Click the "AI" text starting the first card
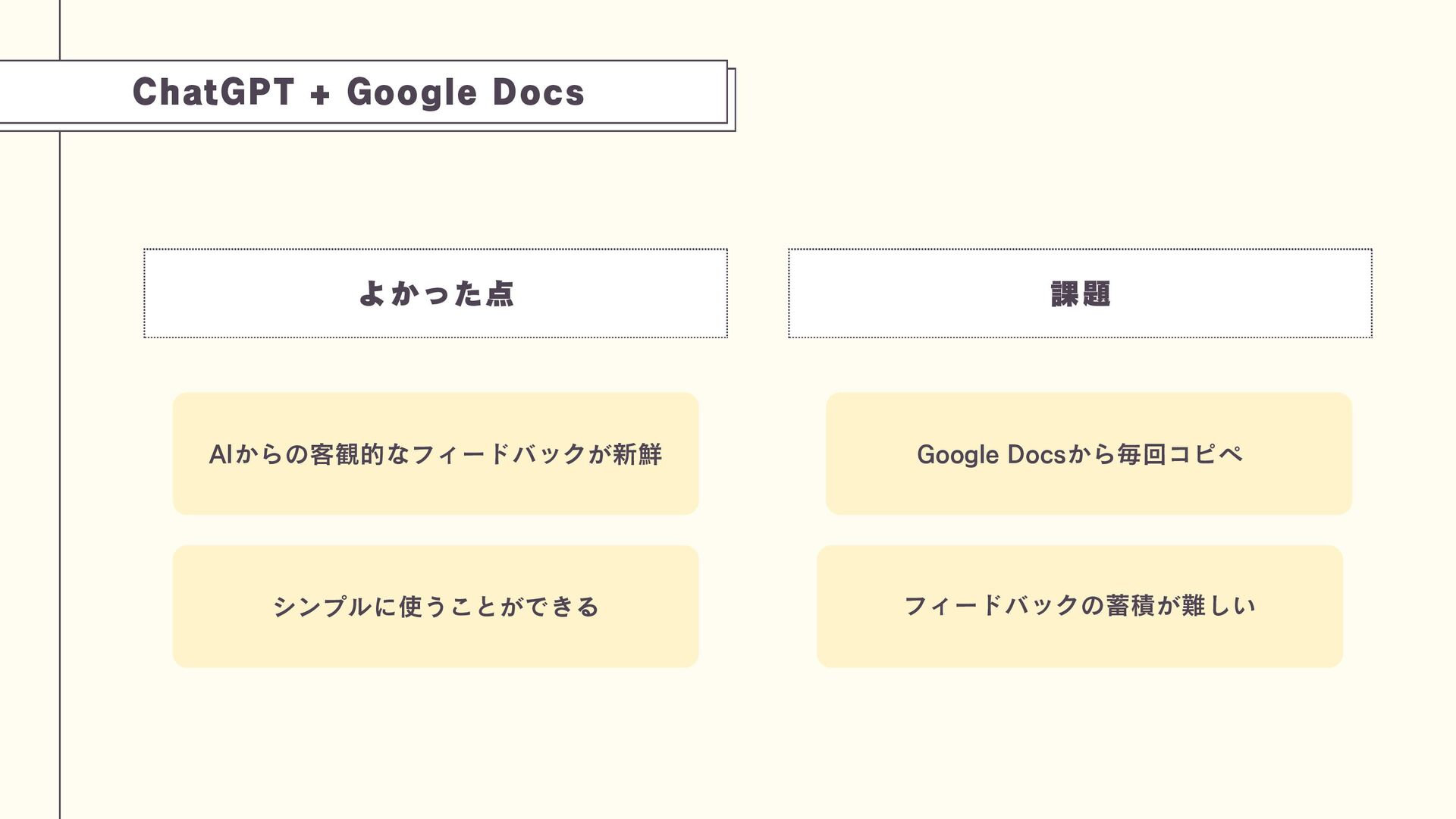The image size is (1456, 819). [x=220, y=454]
